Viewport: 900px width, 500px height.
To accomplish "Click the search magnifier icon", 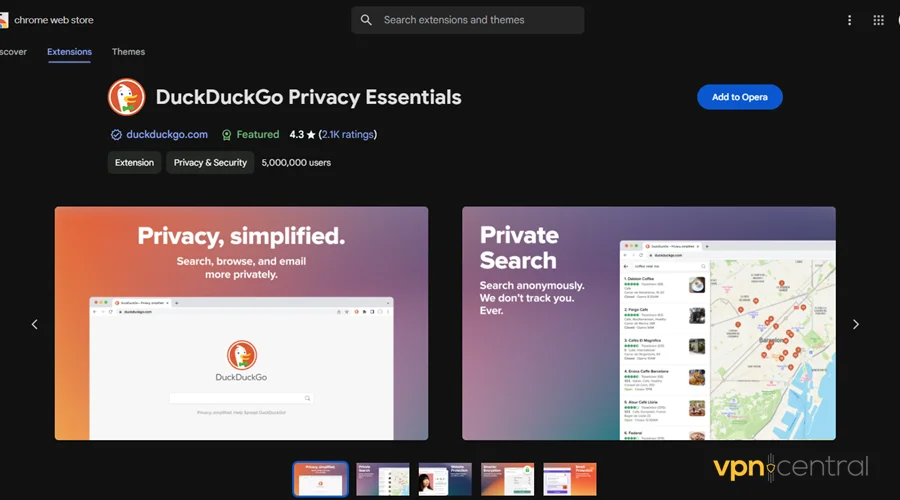I will coord(366,20).
